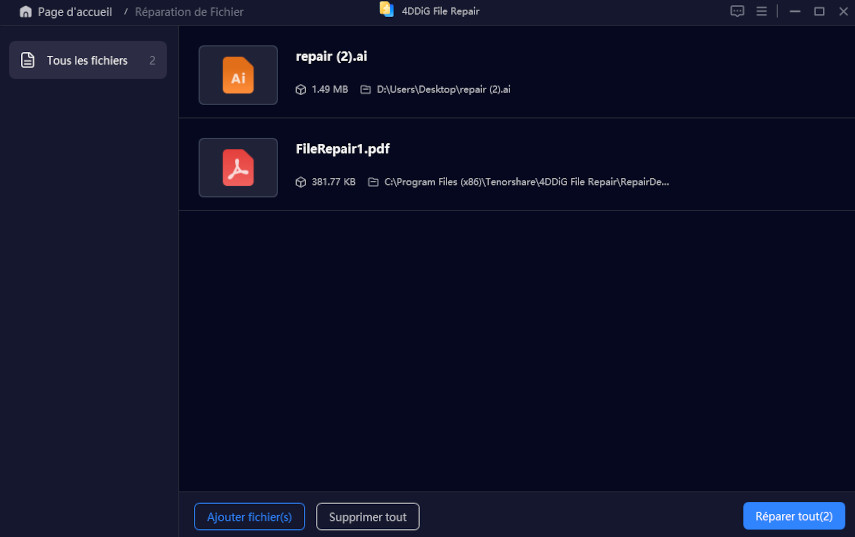Select the Tous les fichiers tab
Screen dimensions: 855x537
(x=88, y=60)
